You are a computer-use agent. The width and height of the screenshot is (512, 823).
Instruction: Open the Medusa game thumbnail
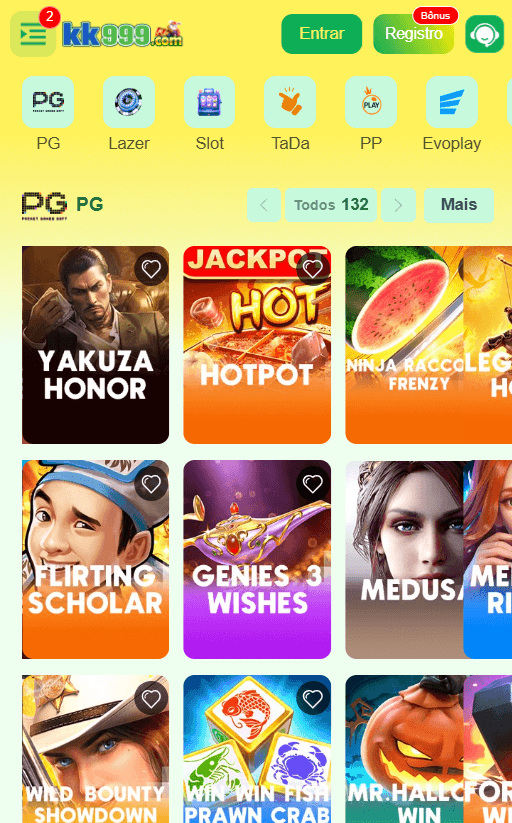coord(404,560)
